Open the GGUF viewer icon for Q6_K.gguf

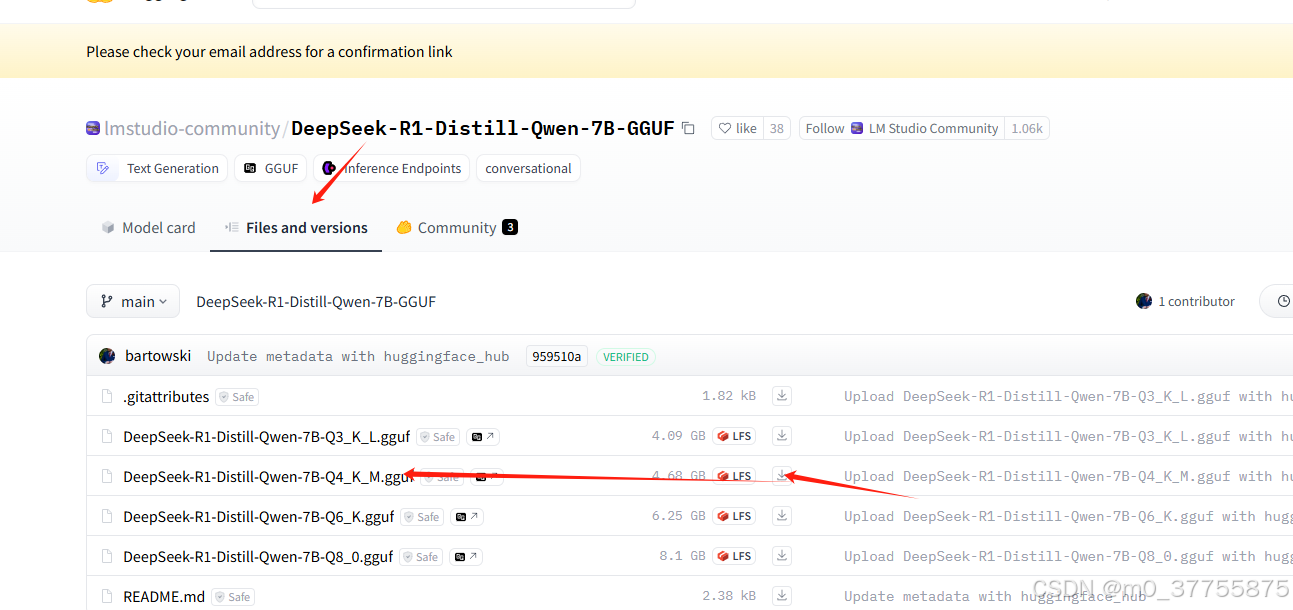[467, 517]
